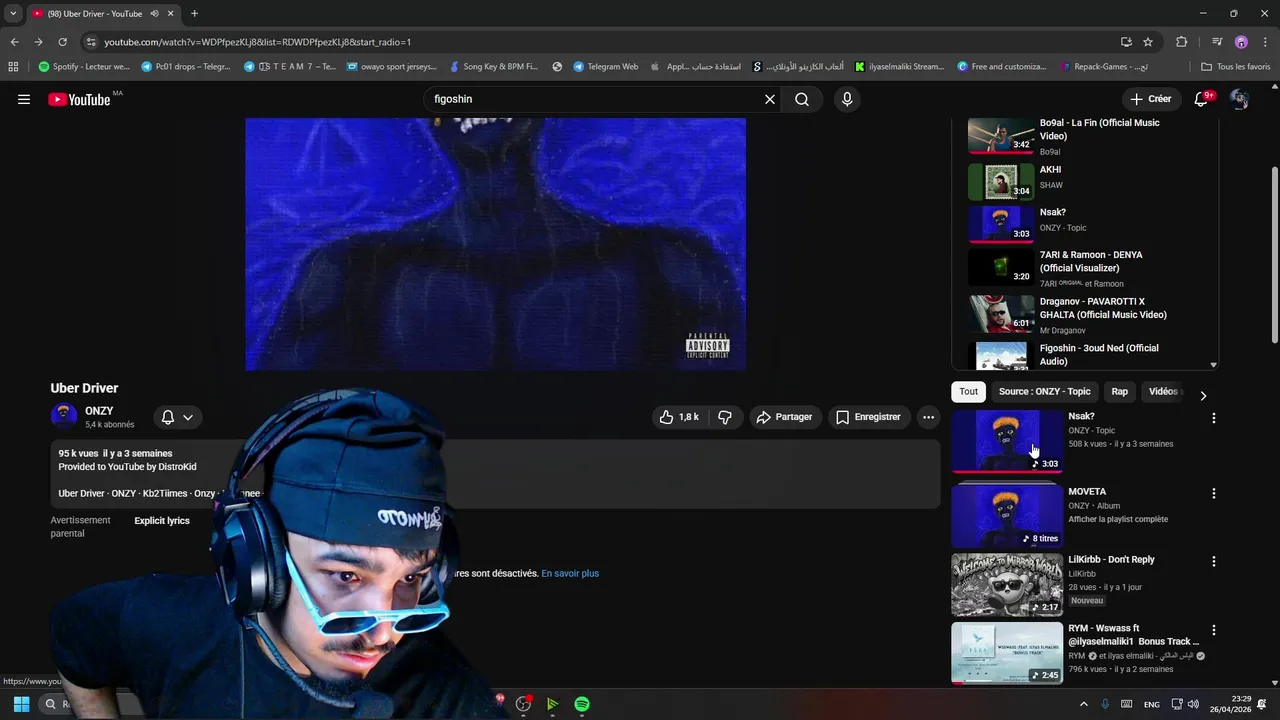Open more actions under the video

click(x=928, y=417)
